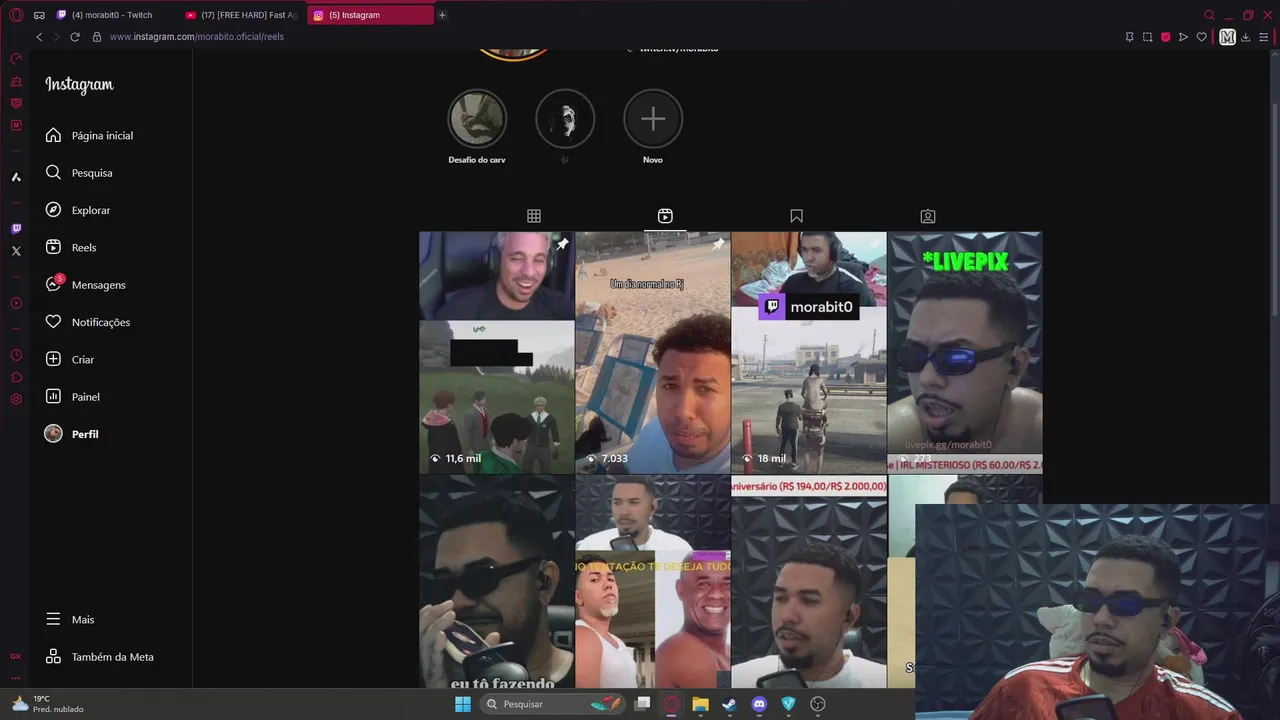1280x720 pixels.
Task: Open Mensagens with unread badge
Action: tap(85, 285)
